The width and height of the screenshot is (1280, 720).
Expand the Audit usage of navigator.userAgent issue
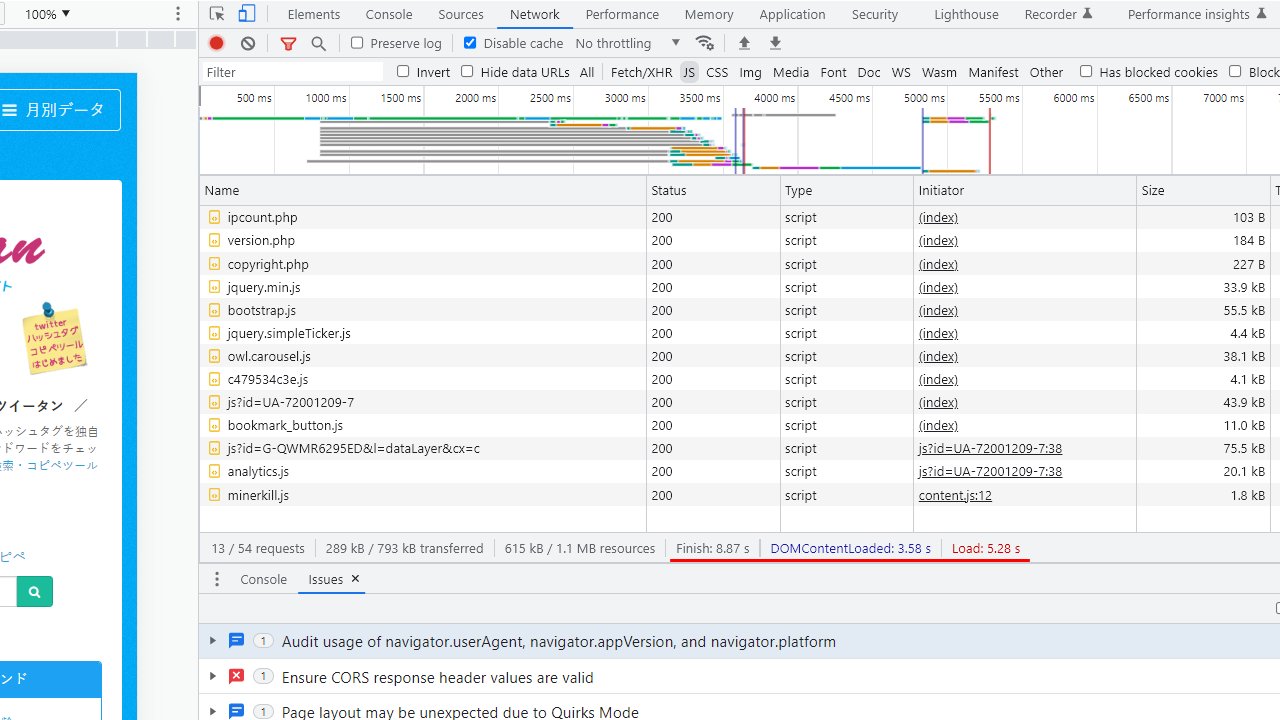pyautogui.click(x=212, y=641)
